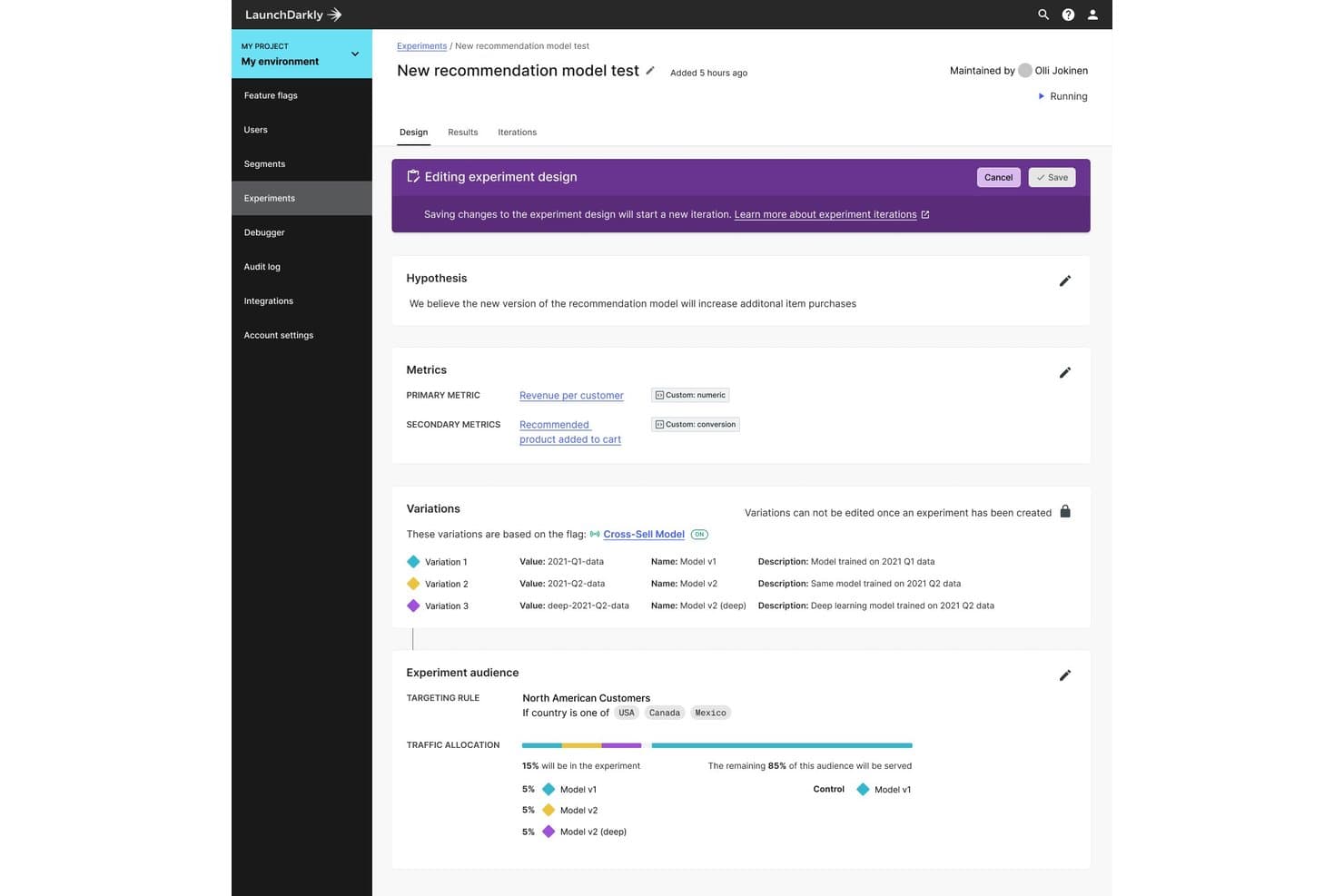Click the Variations lock icon

[1065, 511]
